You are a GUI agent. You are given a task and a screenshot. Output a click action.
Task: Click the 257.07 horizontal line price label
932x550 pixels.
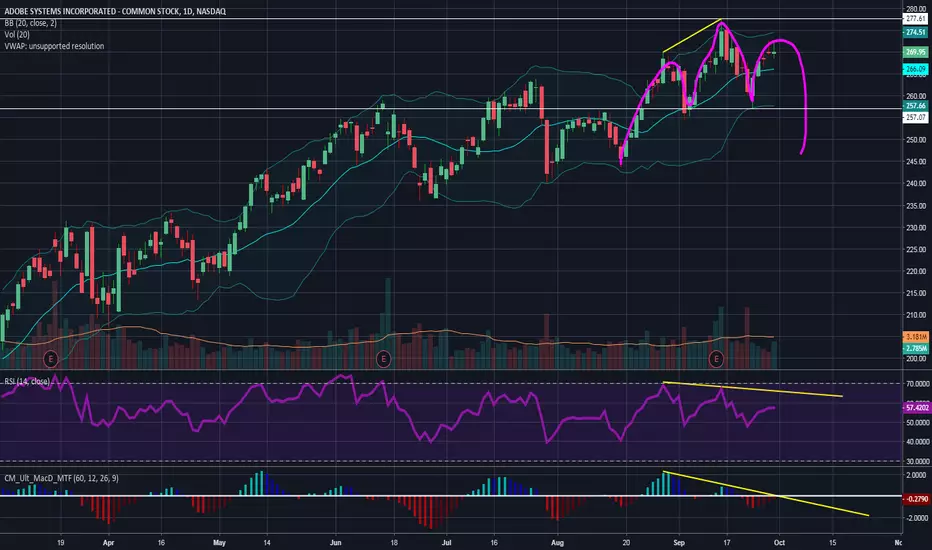(915, 118)
